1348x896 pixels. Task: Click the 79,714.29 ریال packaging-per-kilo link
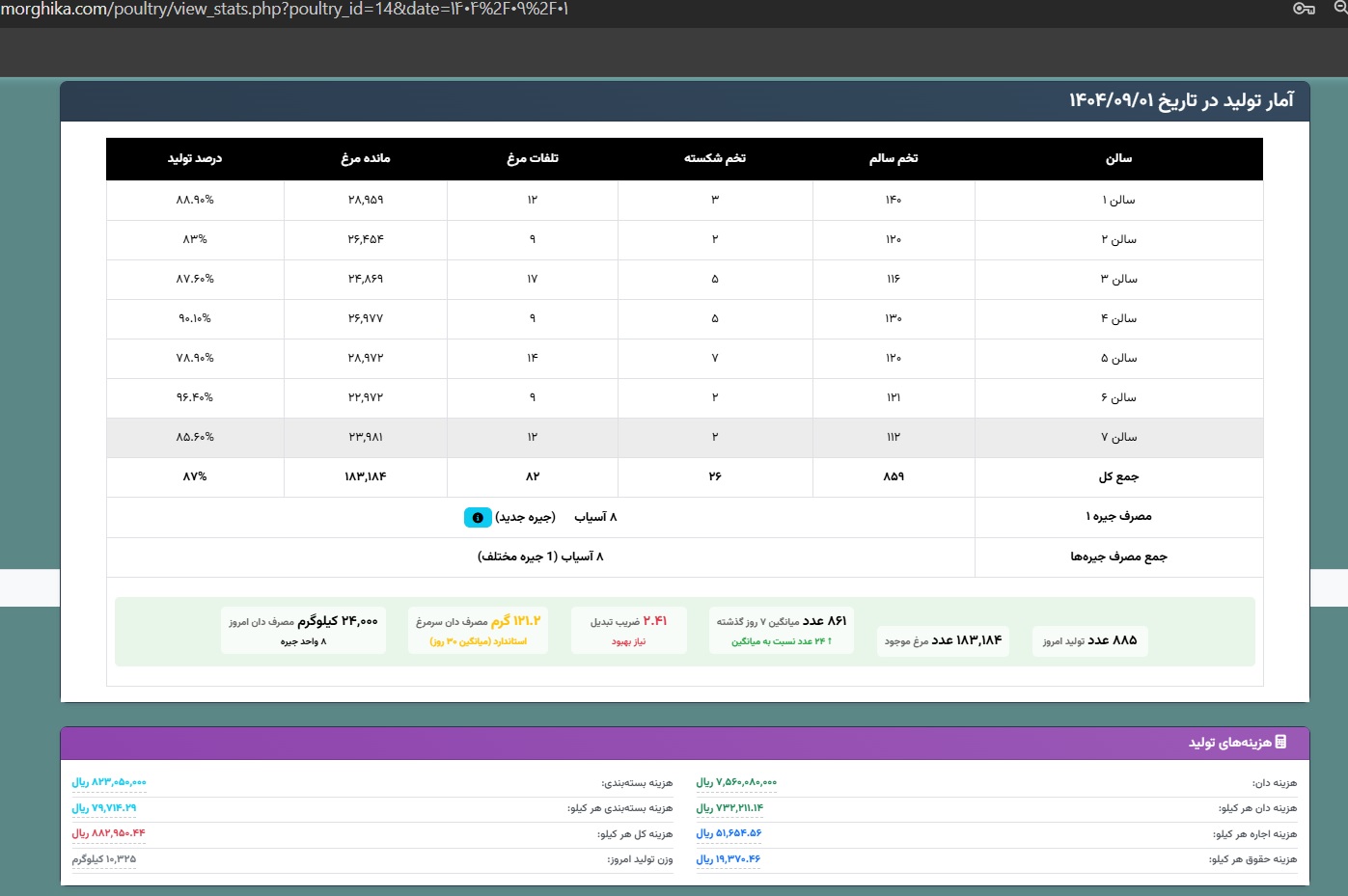pyautogui.click(x=104, y=808)
